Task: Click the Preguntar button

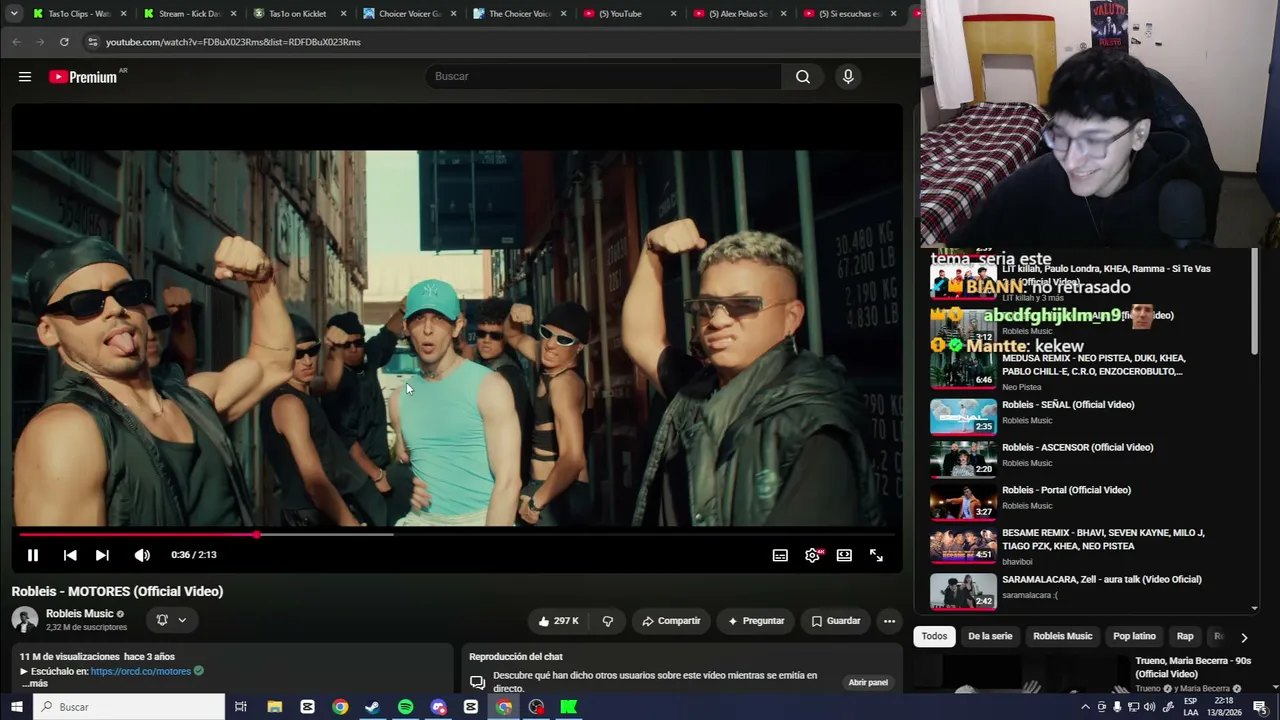Action: click(756, 621)
